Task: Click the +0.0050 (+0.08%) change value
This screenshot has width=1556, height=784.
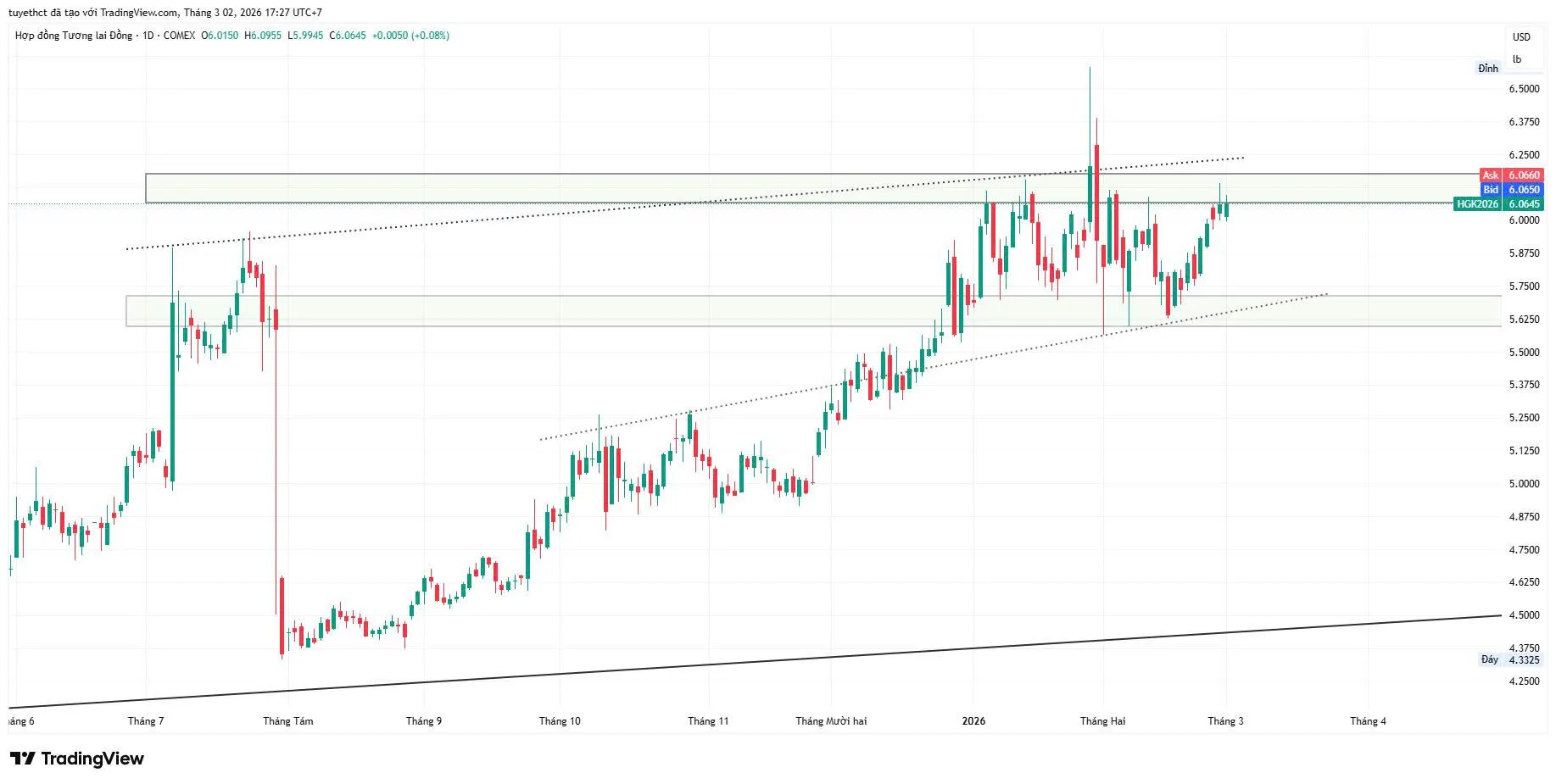Action: tap(411, 36)
